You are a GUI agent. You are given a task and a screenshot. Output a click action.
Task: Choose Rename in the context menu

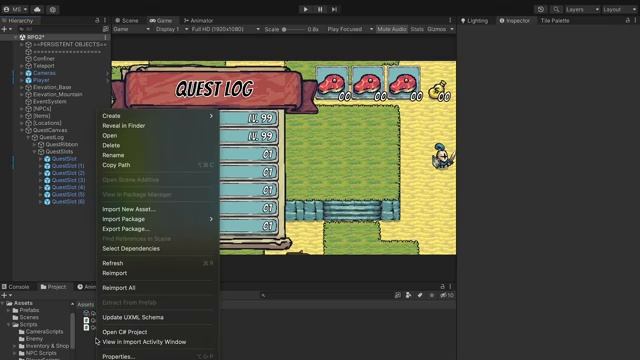[x=158, y=155]
